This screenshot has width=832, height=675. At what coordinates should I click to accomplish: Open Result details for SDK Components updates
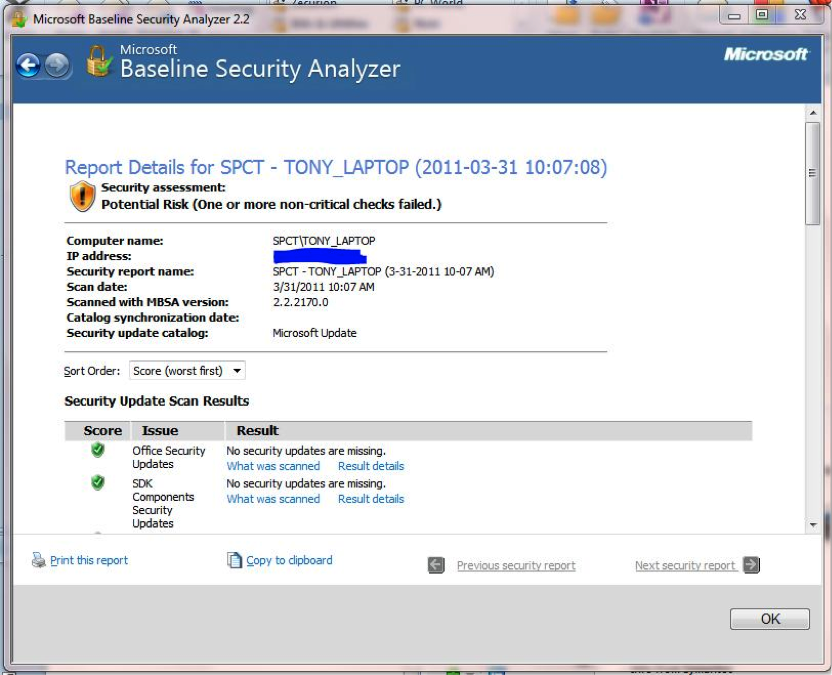pos(371,499)
